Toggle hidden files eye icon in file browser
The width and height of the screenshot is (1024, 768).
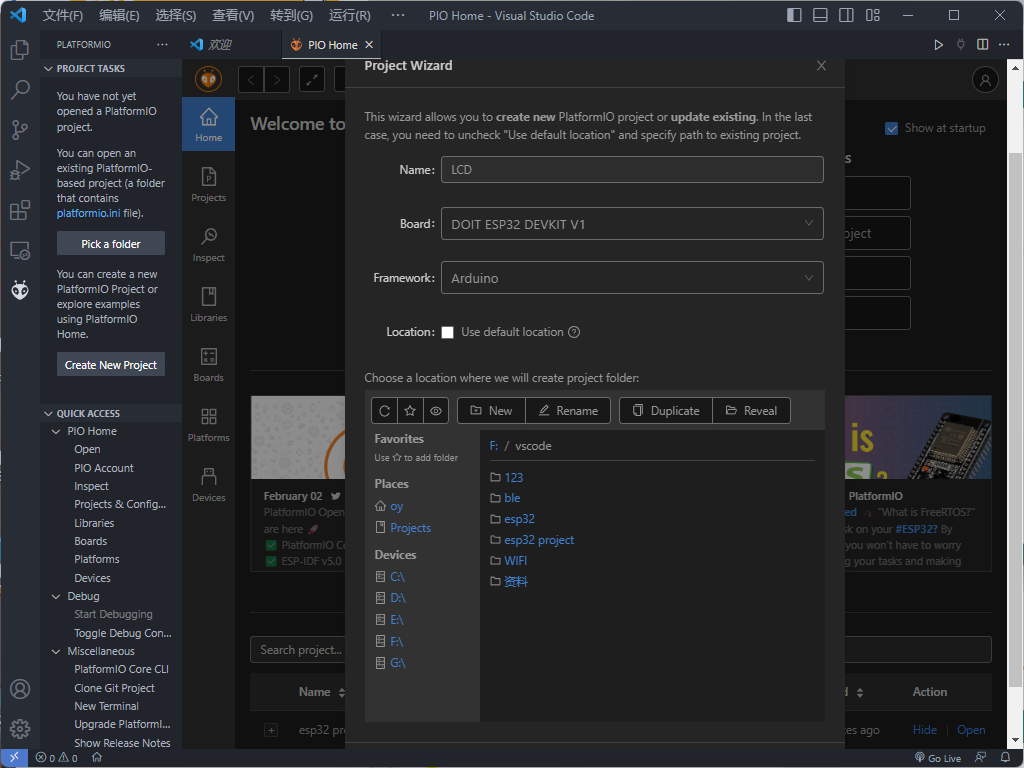pos(436,411)
